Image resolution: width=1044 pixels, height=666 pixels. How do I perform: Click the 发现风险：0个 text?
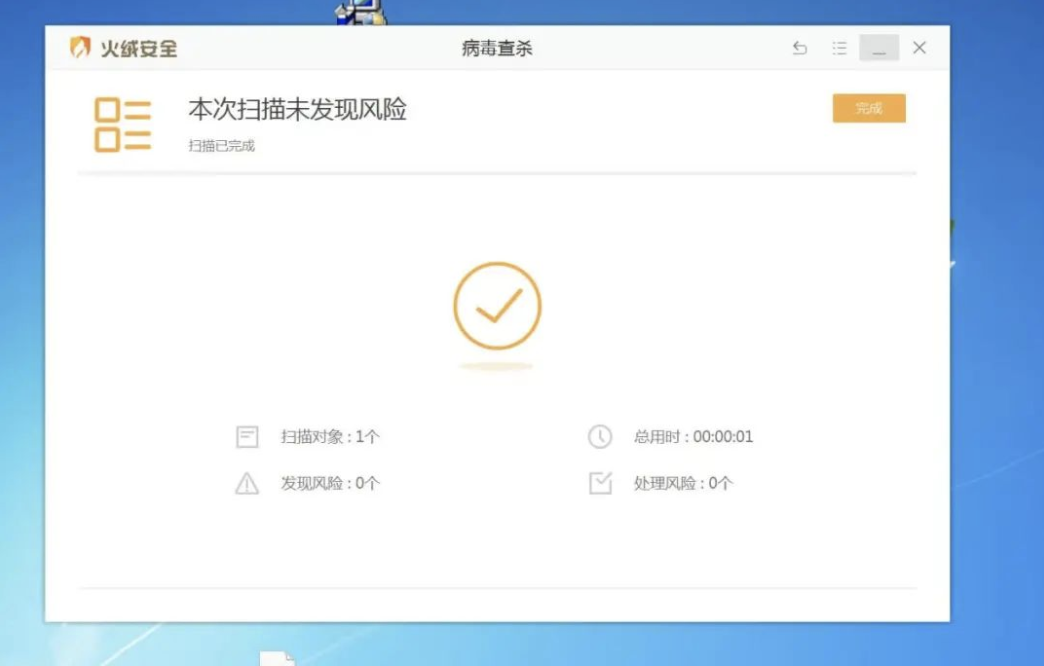coord(330,484)
